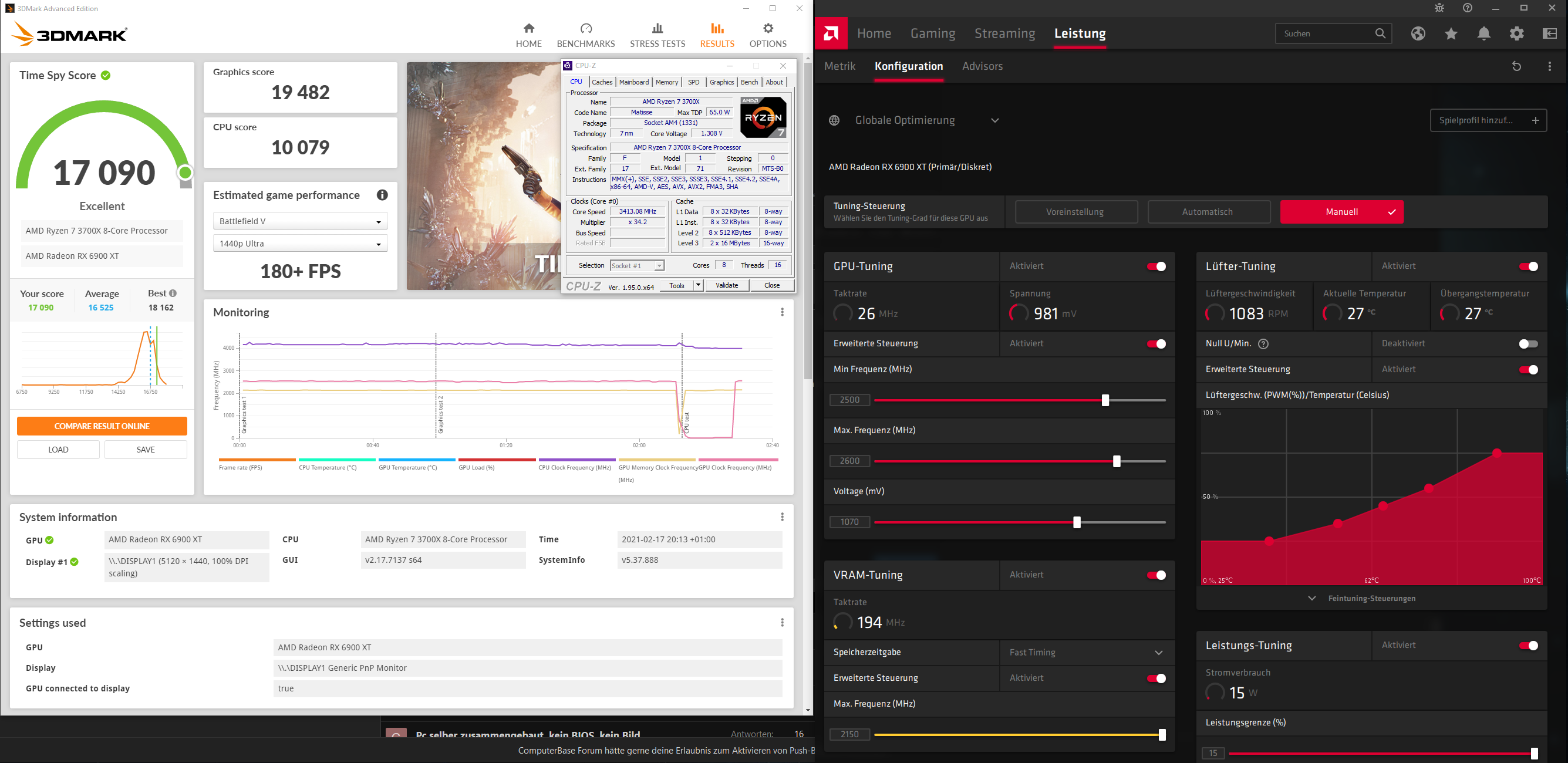Open the Monitoring panel's three-dot menu
1568x763 pixels.
point(781,312)
